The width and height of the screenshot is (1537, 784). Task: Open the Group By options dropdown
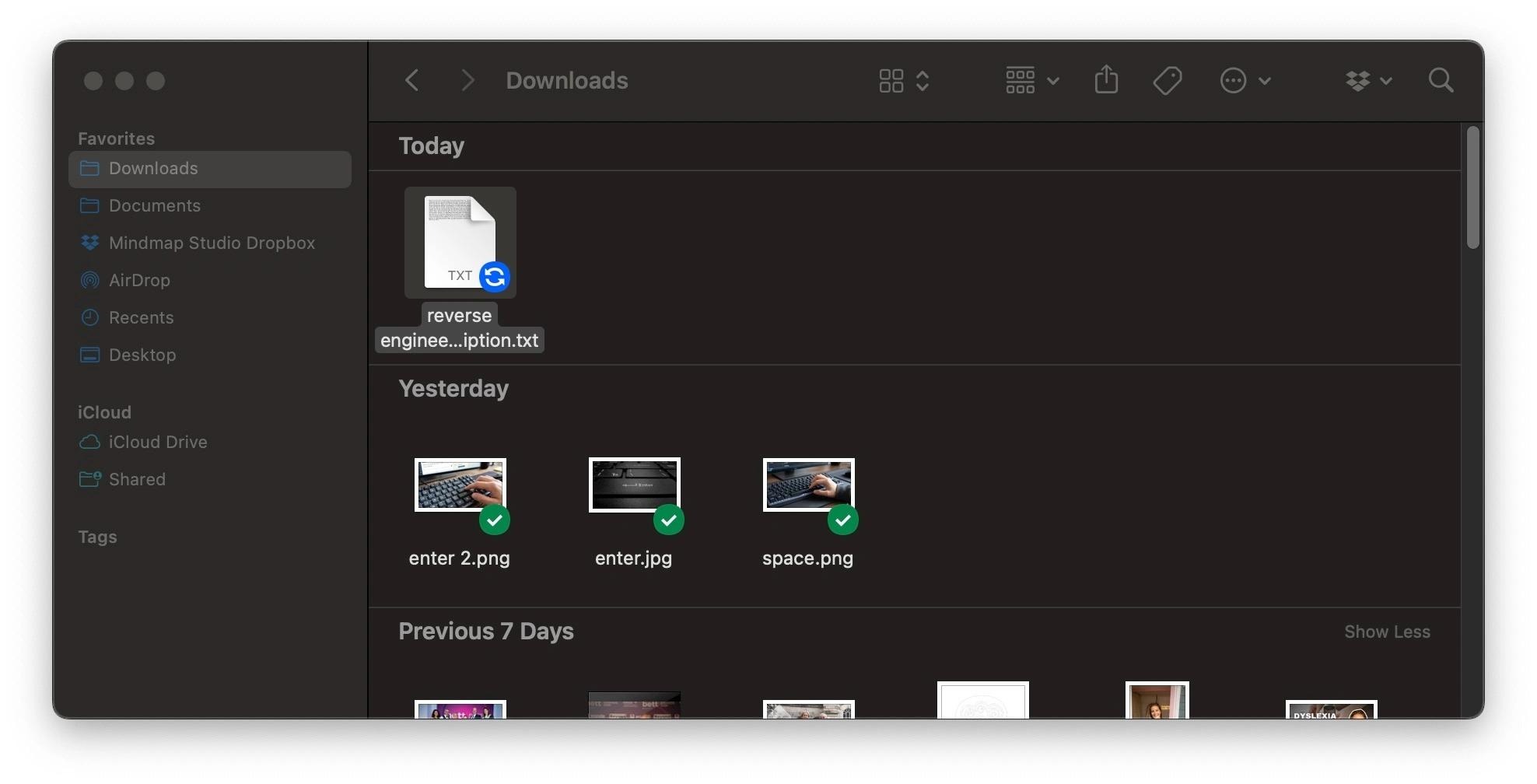(1032, 80)
